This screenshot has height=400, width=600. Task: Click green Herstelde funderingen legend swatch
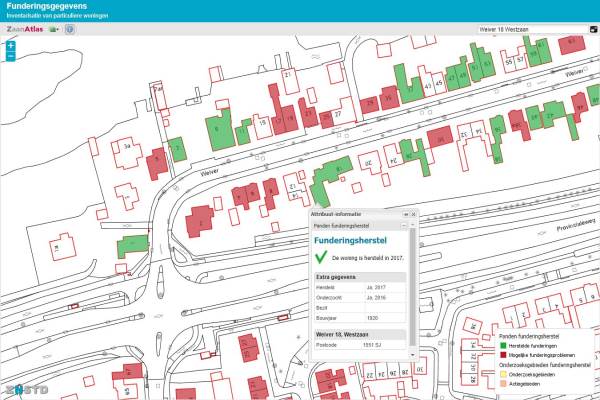point(502,345)
